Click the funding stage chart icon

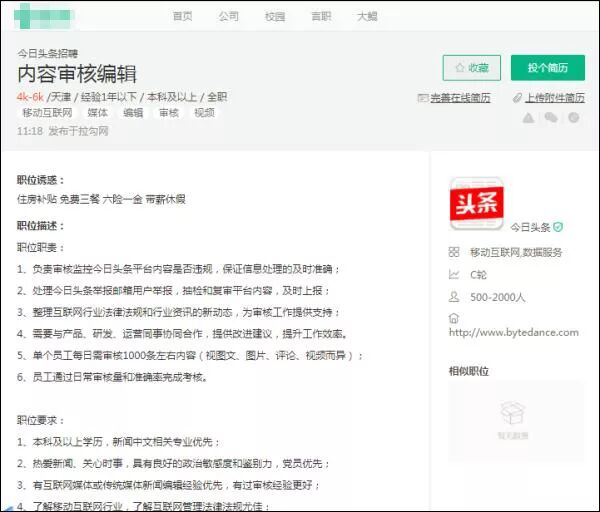pos(454,274)
